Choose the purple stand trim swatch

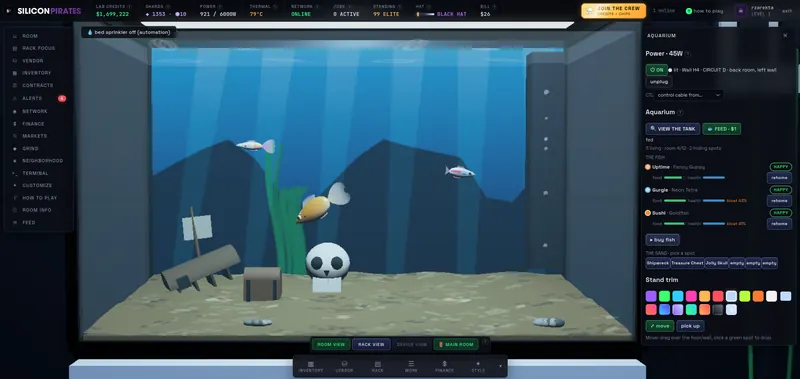[651, 296]
